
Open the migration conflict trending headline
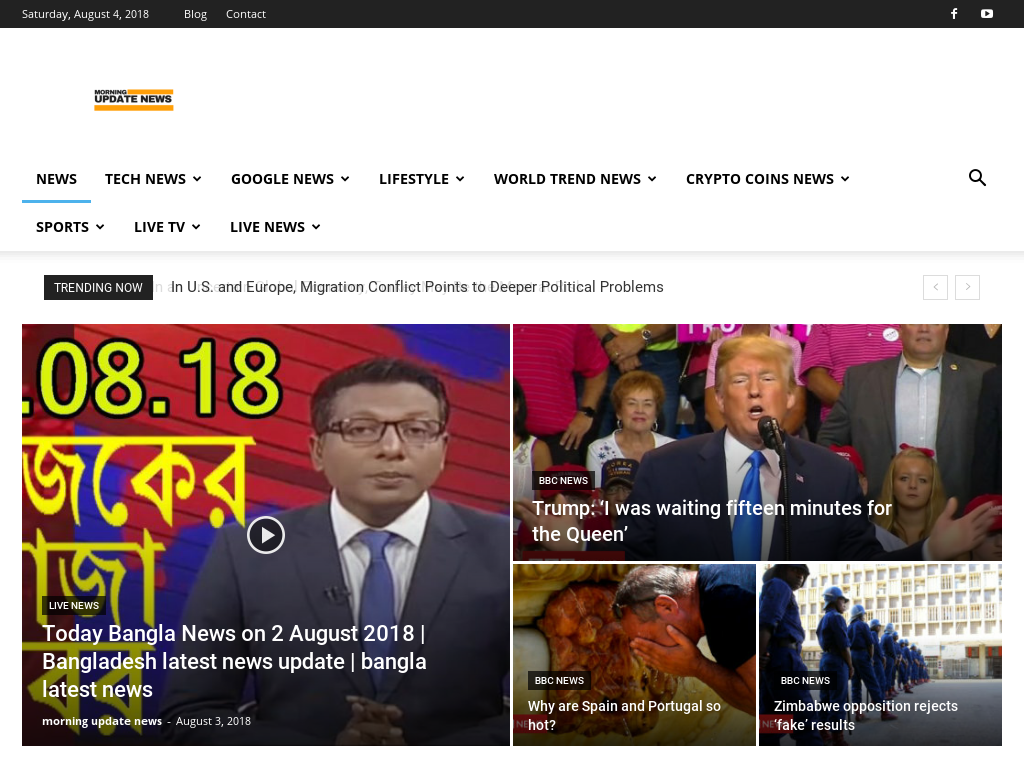click(417, 287)
